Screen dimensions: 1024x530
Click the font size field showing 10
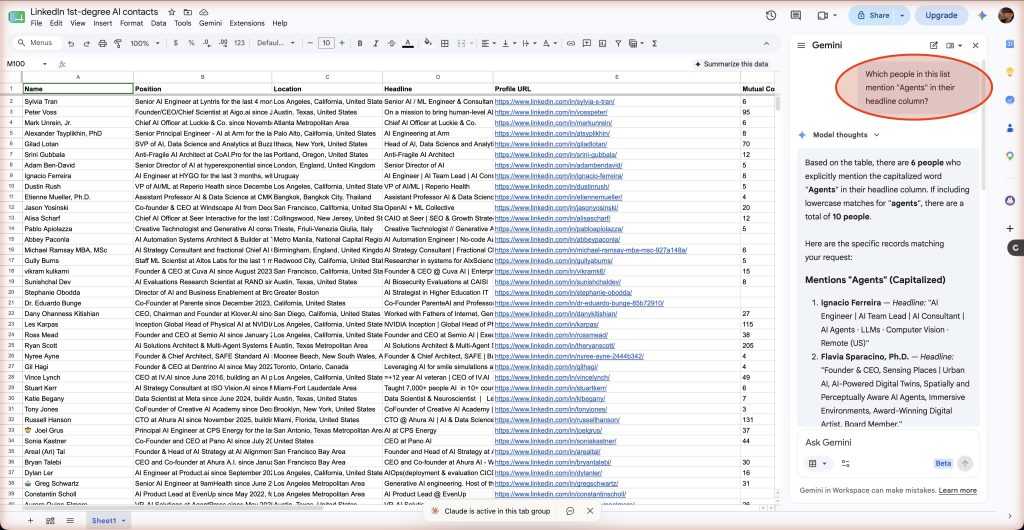(x=326, y=44)
